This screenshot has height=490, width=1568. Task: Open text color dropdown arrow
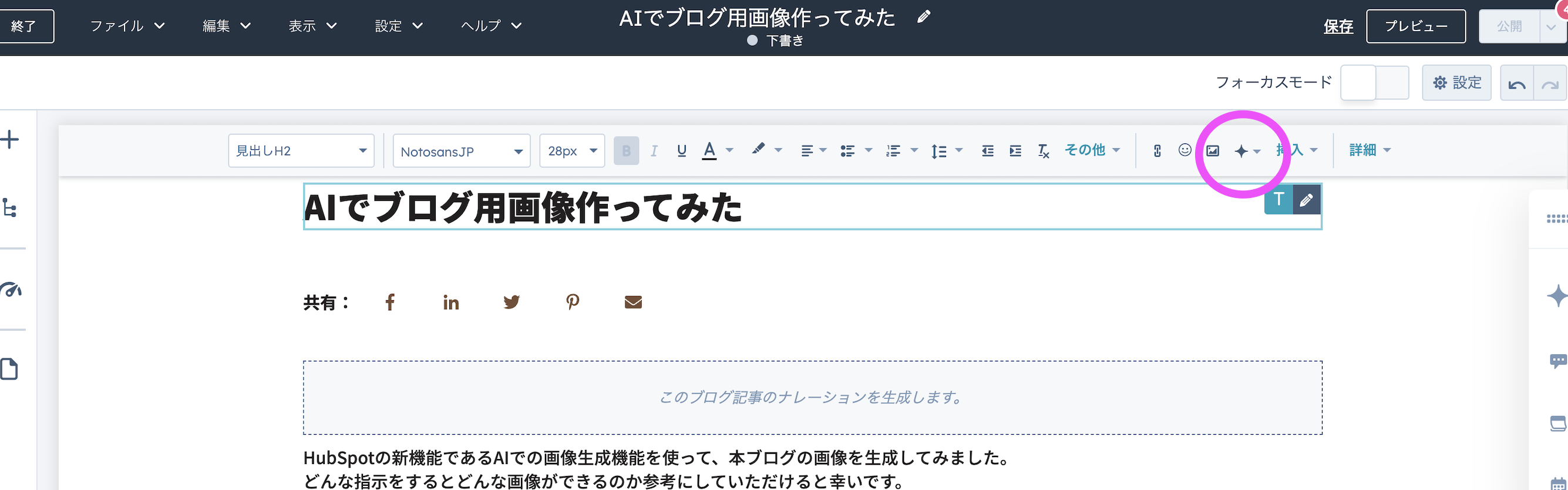729,150
